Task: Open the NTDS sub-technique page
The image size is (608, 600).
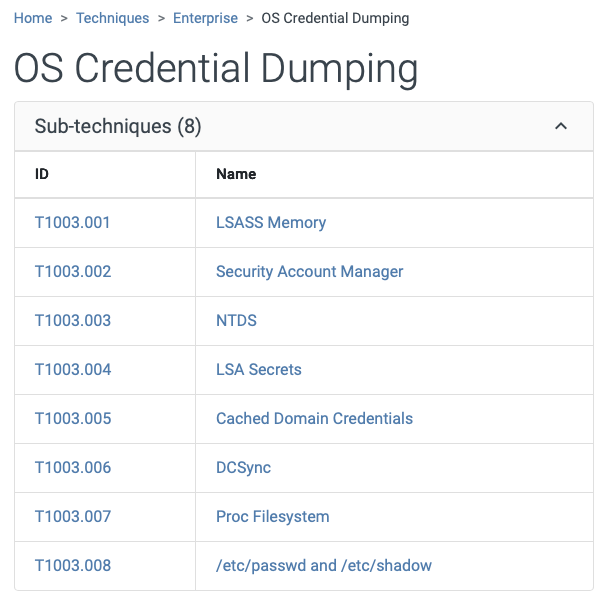Action: pyautogui.click(x=236, y=320)
